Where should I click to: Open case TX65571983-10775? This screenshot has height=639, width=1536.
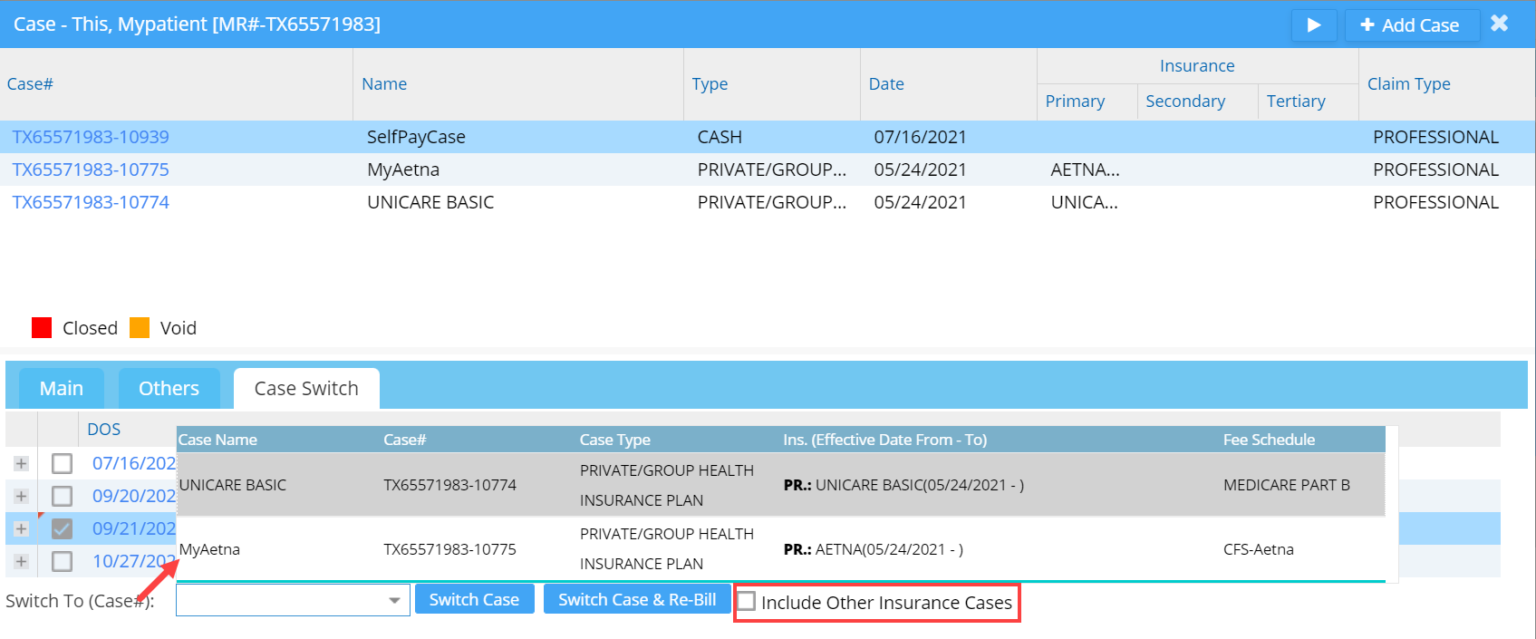click(x=91, y=169)
